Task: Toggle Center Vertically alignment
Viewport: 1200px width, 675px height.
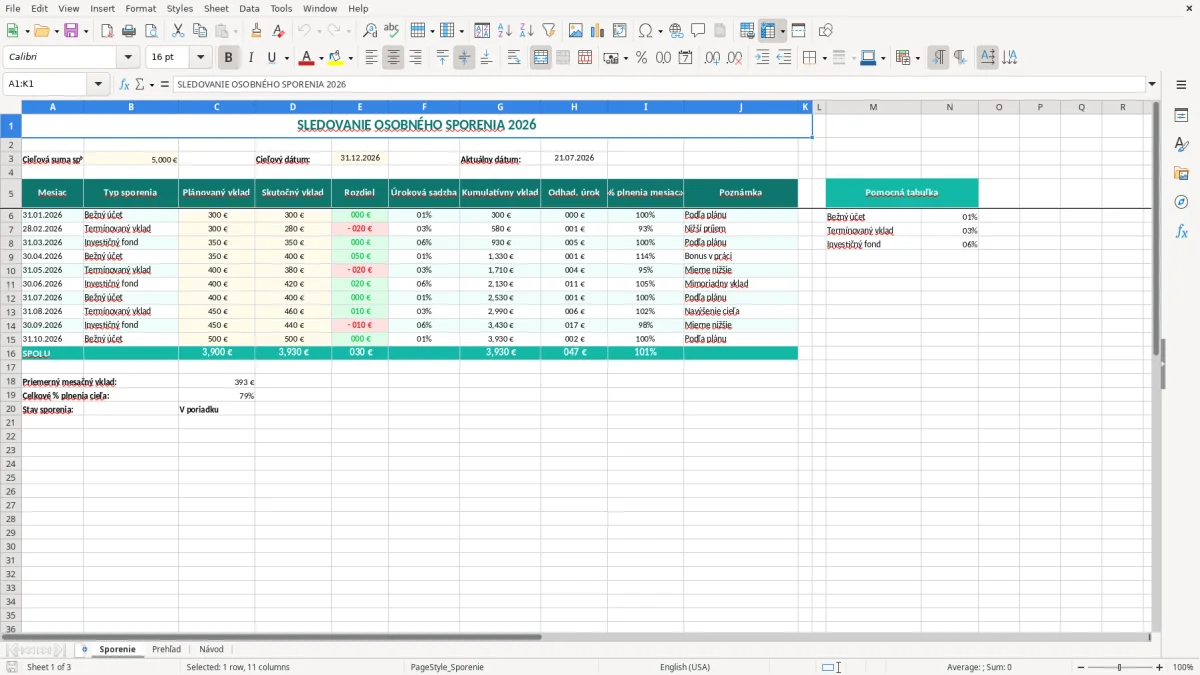Action: click(x=464, y=58)
